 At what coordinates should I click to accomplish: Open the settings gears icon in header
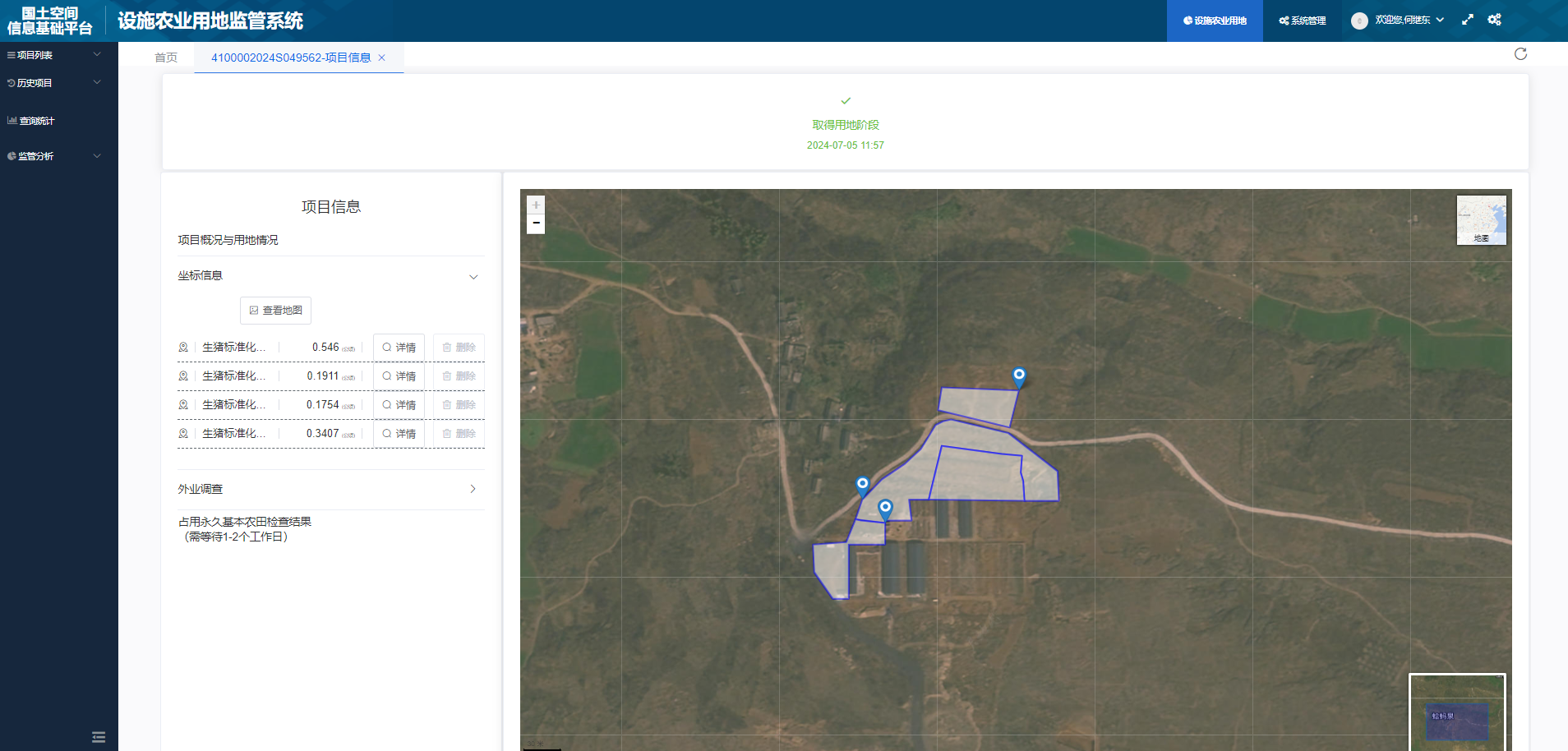tap(1494, 20)
